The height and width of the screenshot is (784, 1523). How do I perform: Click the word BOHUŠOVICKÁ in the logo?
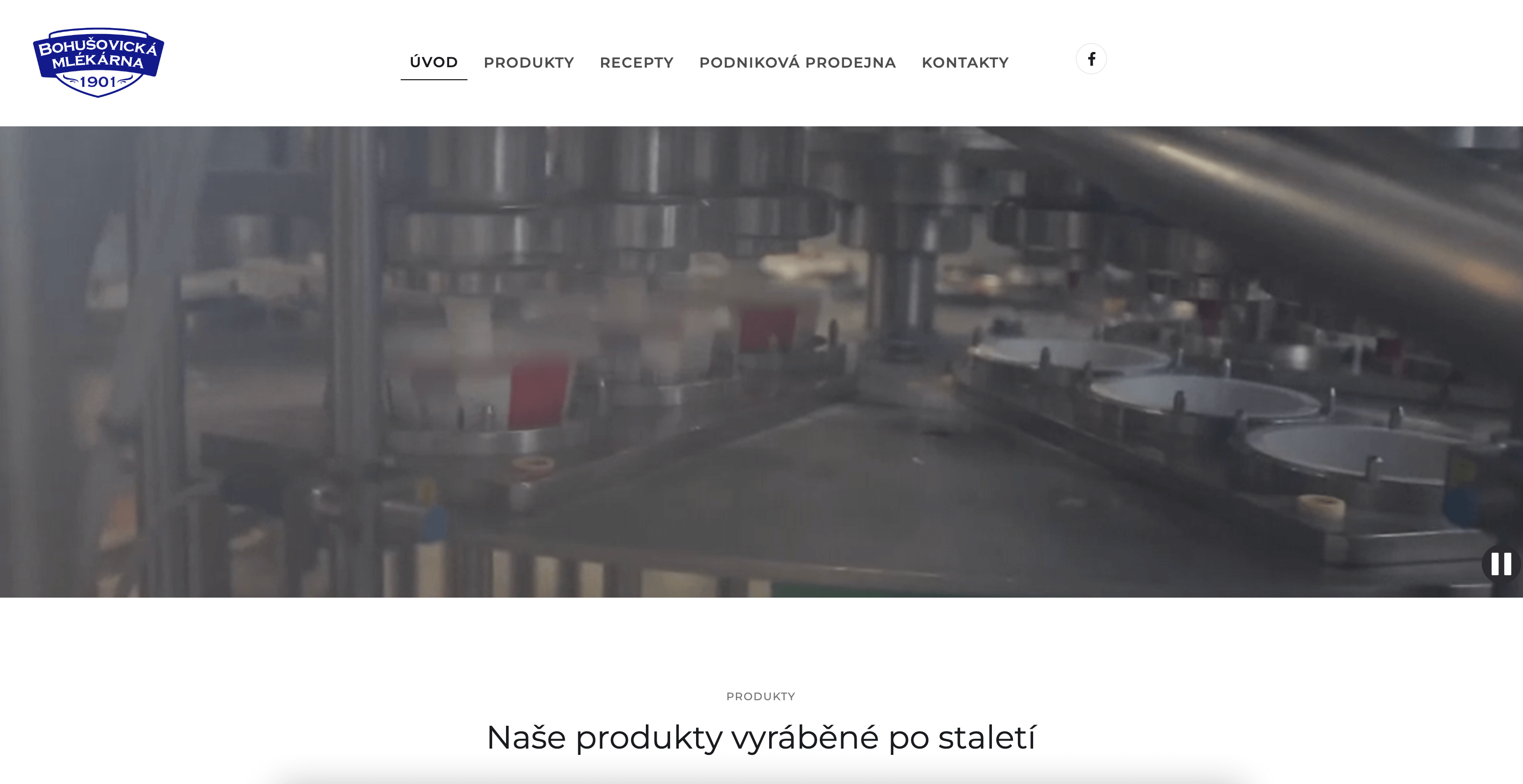pos(98,47)
